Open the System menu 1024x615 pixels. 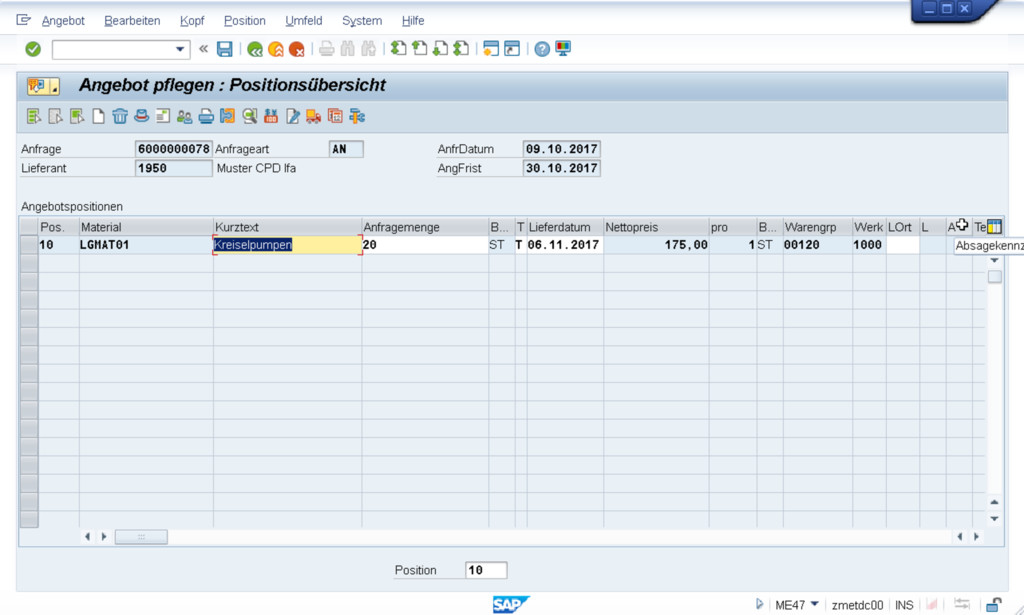tap(362, 21)
